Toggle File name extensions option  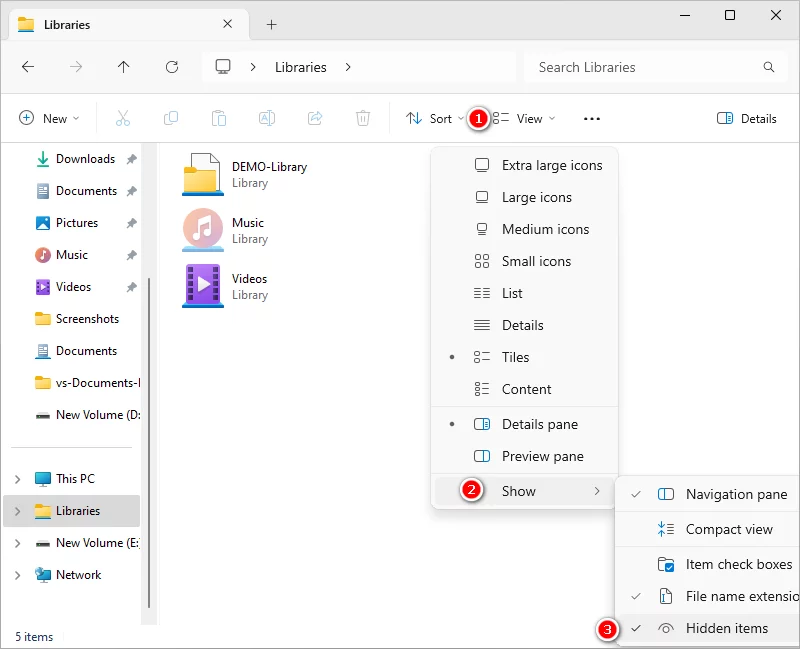point(707,596)
